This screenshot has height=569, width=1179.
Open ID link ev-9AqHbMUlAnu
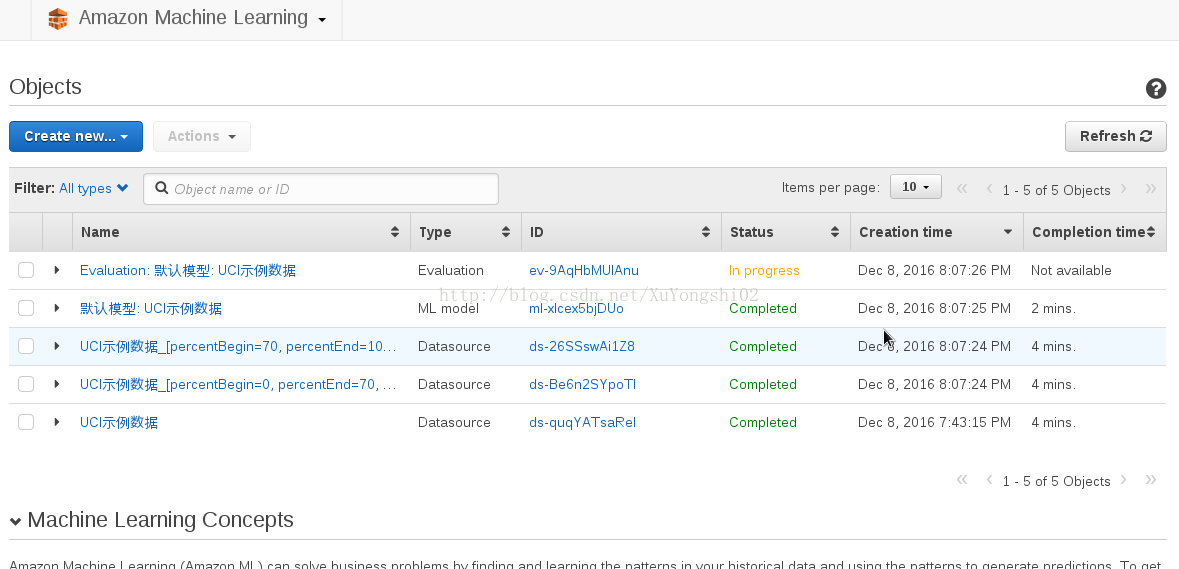(x=583, y=270)
